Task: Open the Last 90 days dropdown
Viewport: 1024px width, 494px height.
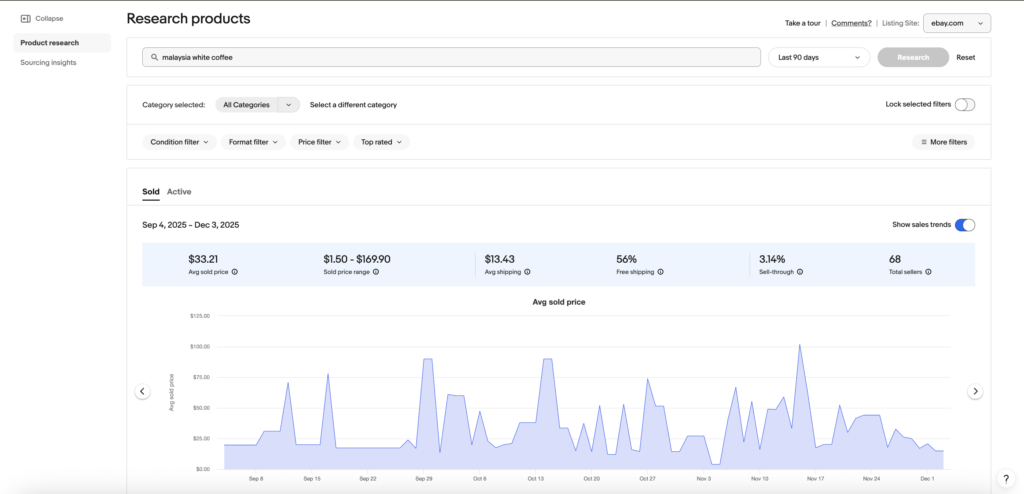Action: pyautogui.click(x=818, y=57)
